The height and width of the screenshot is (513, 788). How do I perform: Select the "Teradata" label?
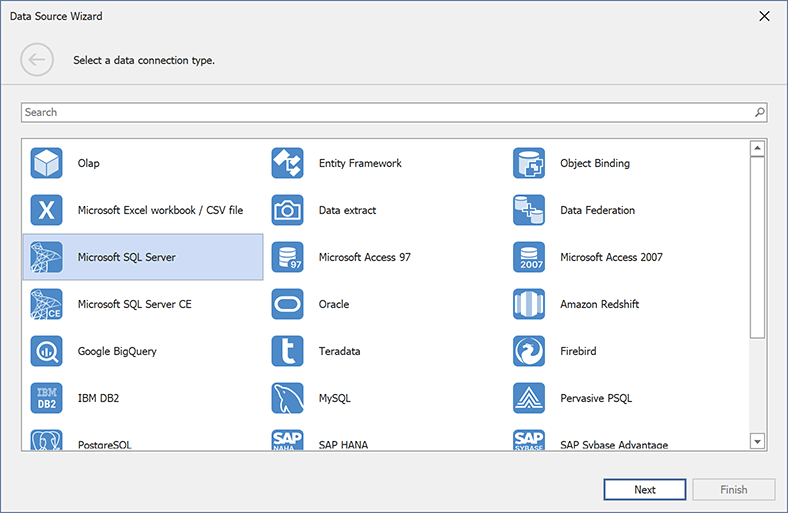(339, 351)
